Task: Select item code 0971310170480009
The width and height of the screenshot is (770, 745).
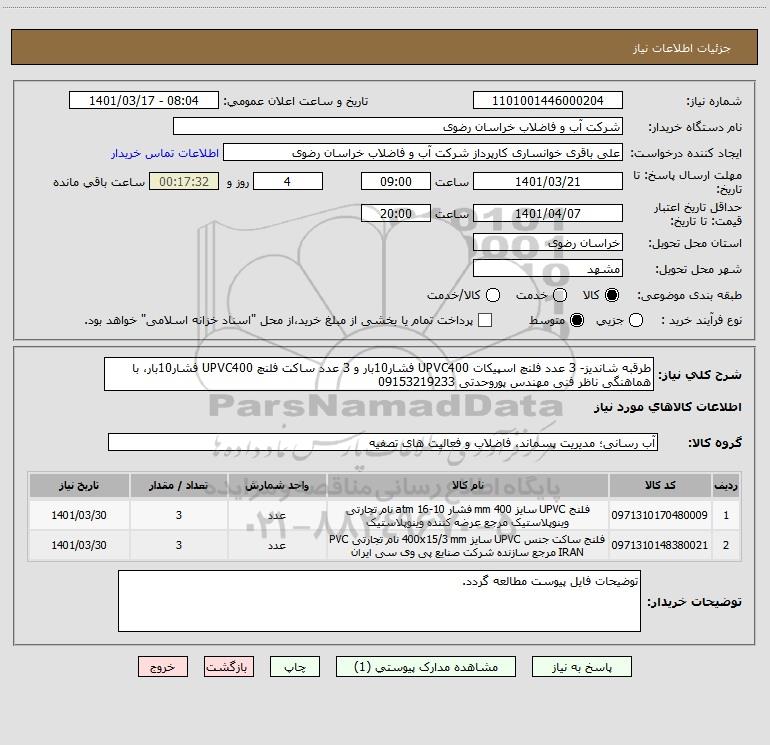Action: (660, 515)
